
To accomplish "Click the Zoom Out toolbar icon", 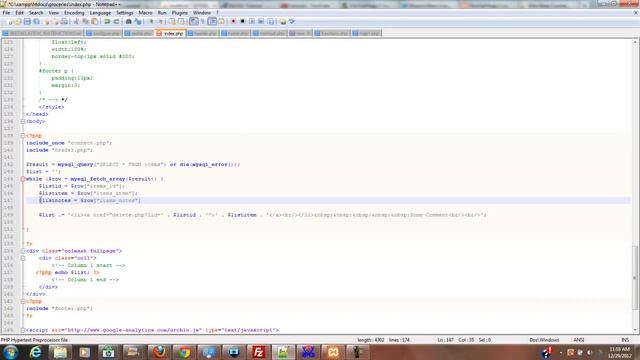I will pos(160,21).
